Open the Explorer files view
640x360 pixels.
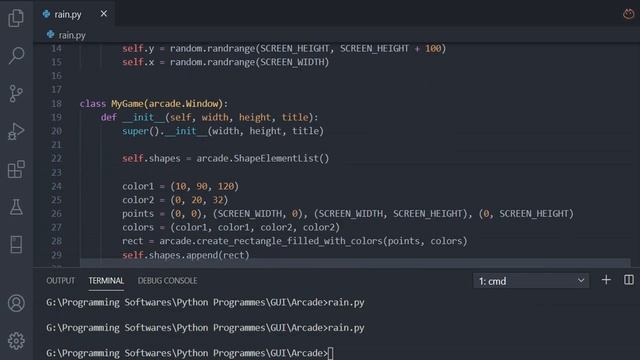[16, 18]
